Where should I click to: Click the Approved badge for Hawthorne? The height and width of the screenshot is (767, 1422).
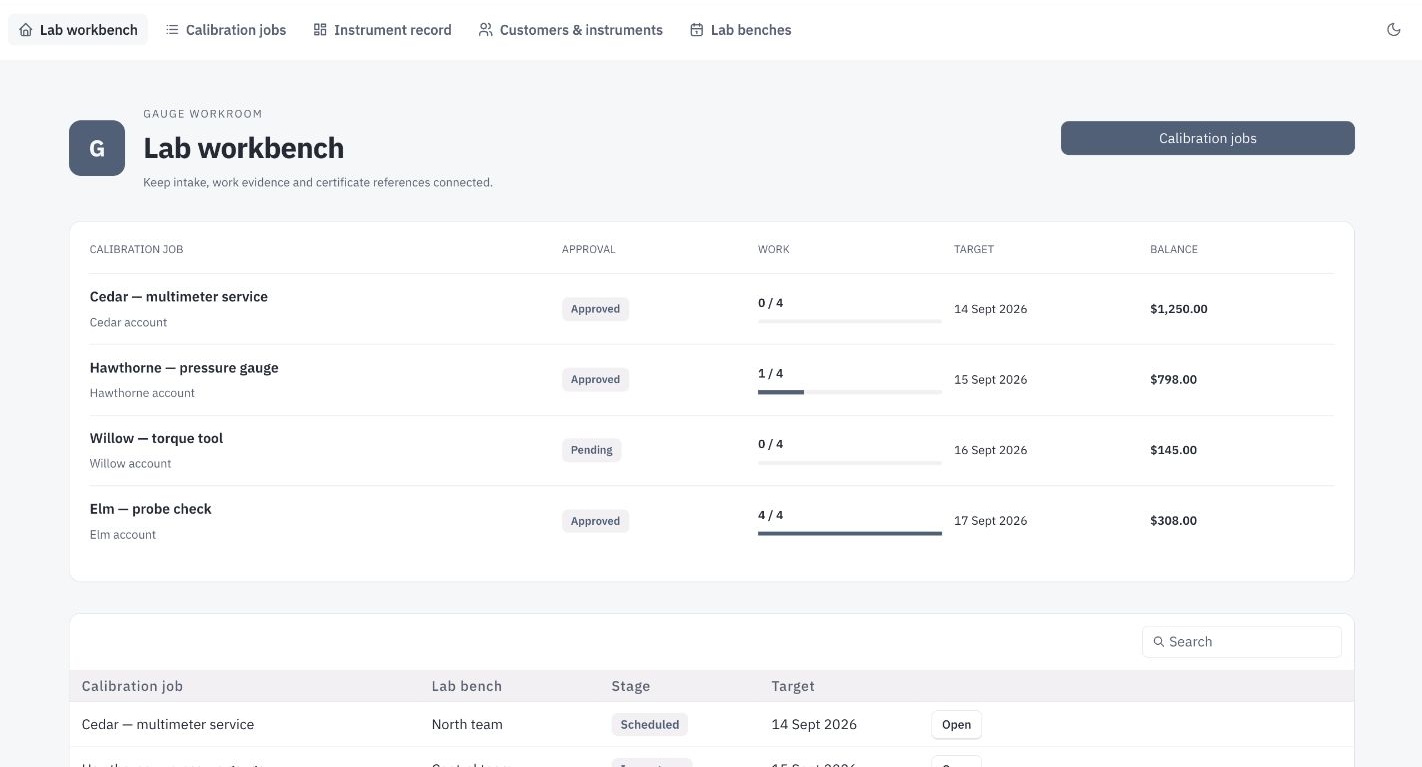coord(595,380)
